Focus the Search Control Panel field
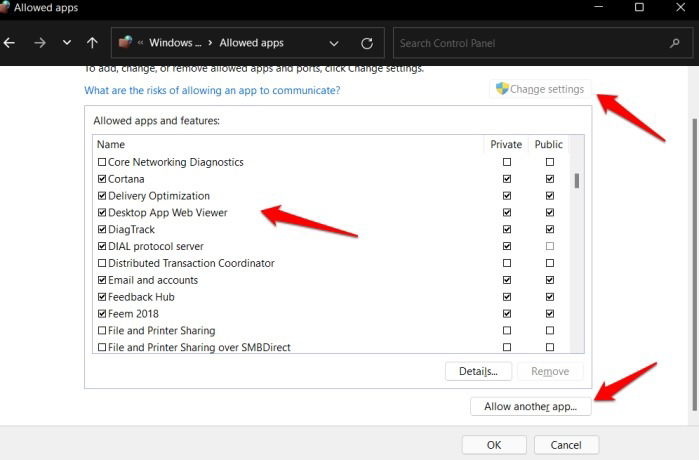Screen dimensions: 699x460 (x=543, y=43)
